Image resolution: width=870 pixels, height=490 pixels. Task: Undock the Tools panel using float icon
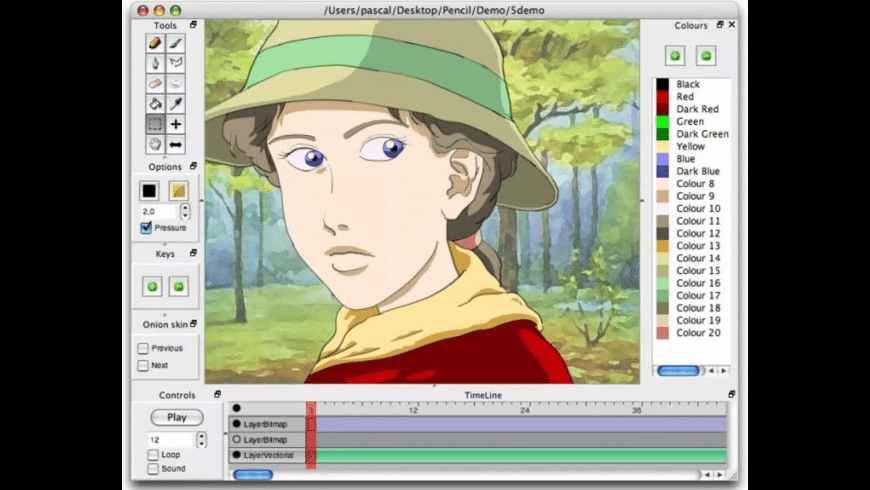click(x=193, y=25)
